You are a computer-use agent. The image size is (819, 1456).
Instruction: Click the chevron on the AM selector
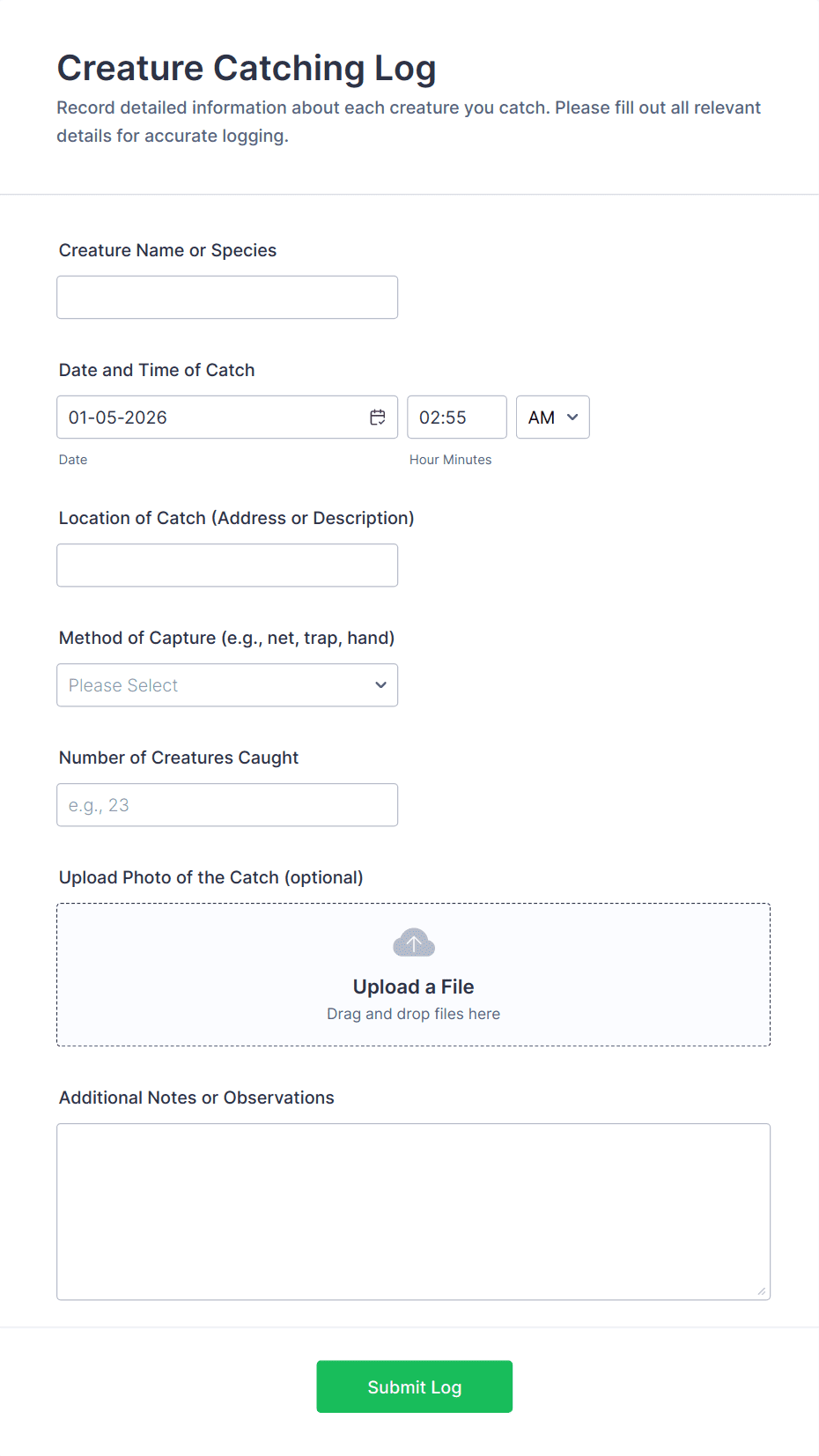point(572,417)
